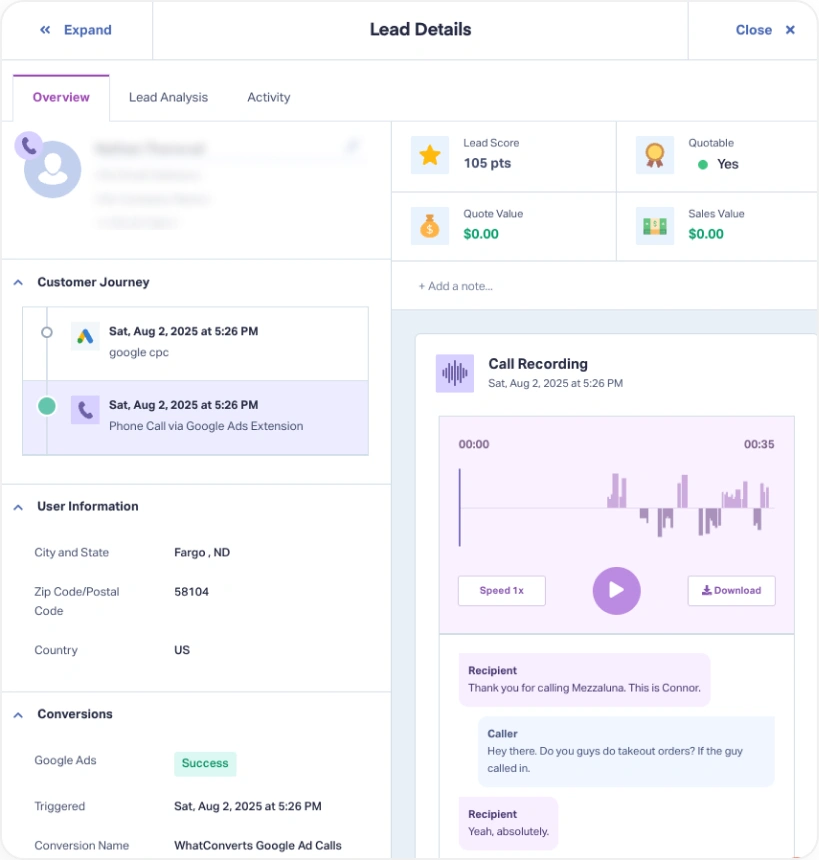Screen dimensions: 819x860
Task: Change playback speed via Speed 1x
Action: [501, 591]
